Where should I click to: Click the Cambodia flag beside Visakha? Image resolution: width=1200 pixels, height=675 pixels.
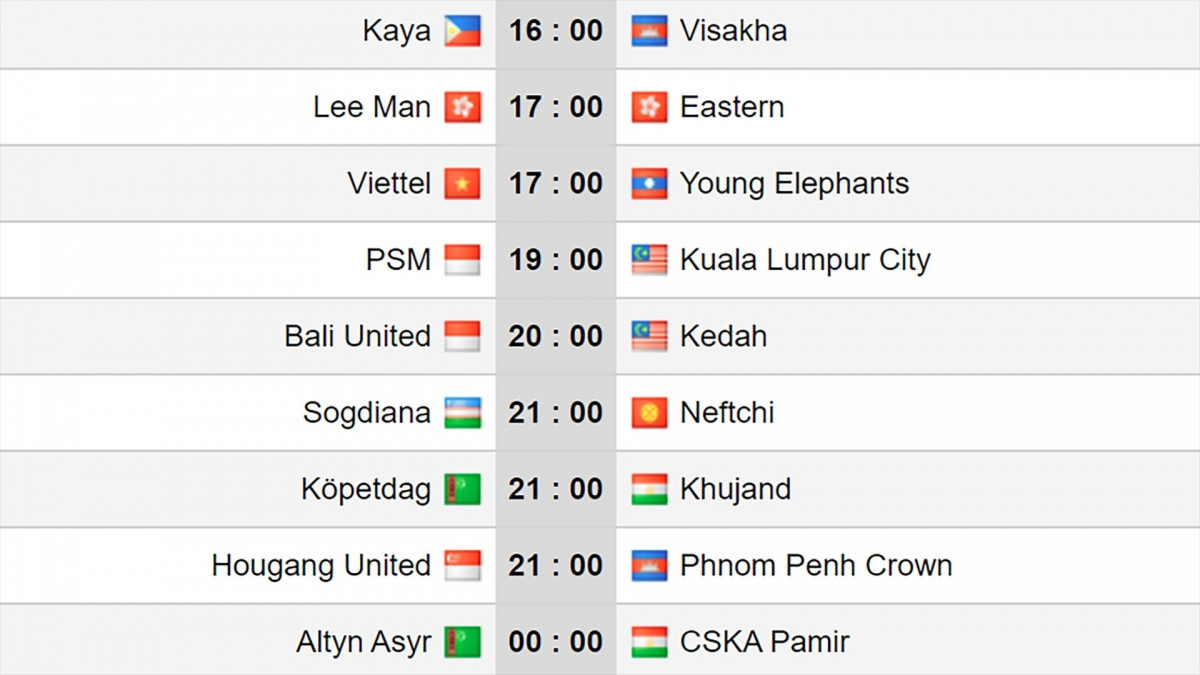(649, 31)
